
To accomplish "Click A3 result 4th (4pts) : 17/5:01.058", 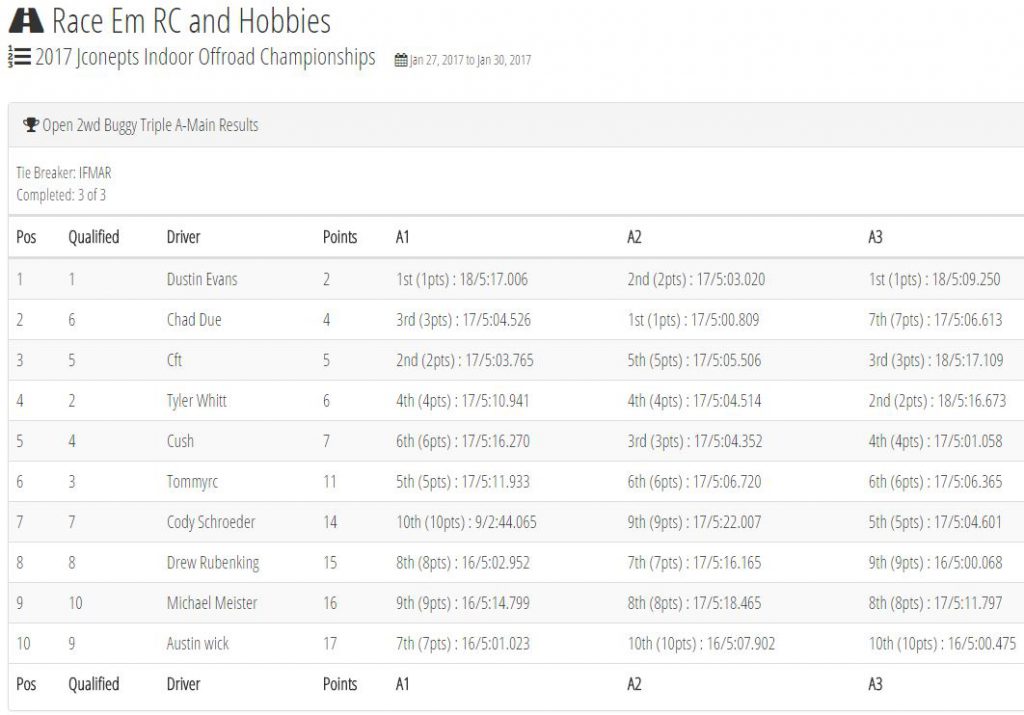I will [x=935, y=441].
